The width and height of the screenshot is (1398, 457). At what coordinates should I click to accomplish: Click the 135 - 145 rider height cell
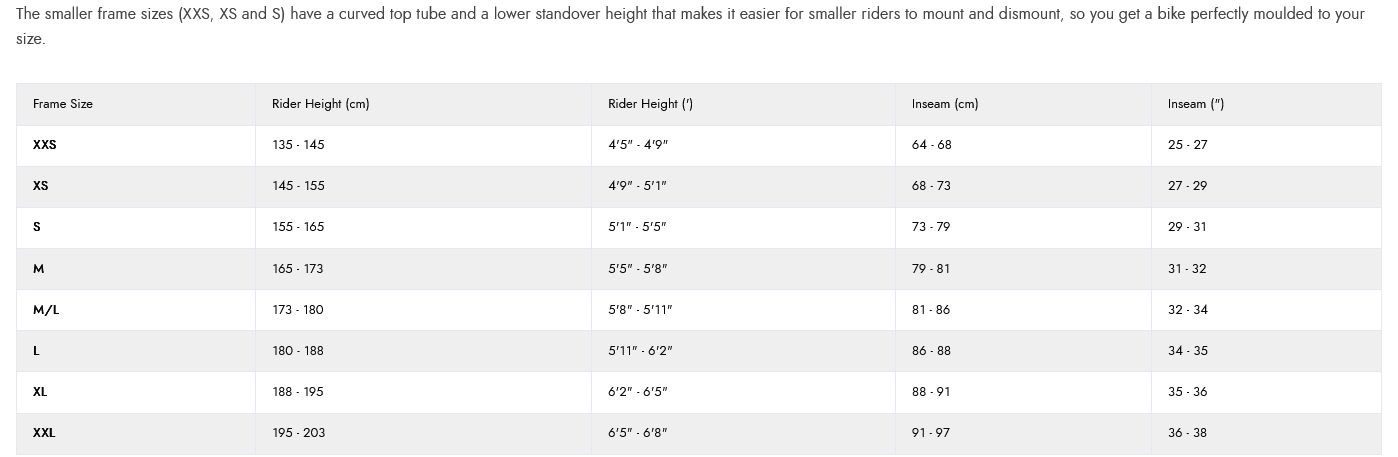(298, 145)
